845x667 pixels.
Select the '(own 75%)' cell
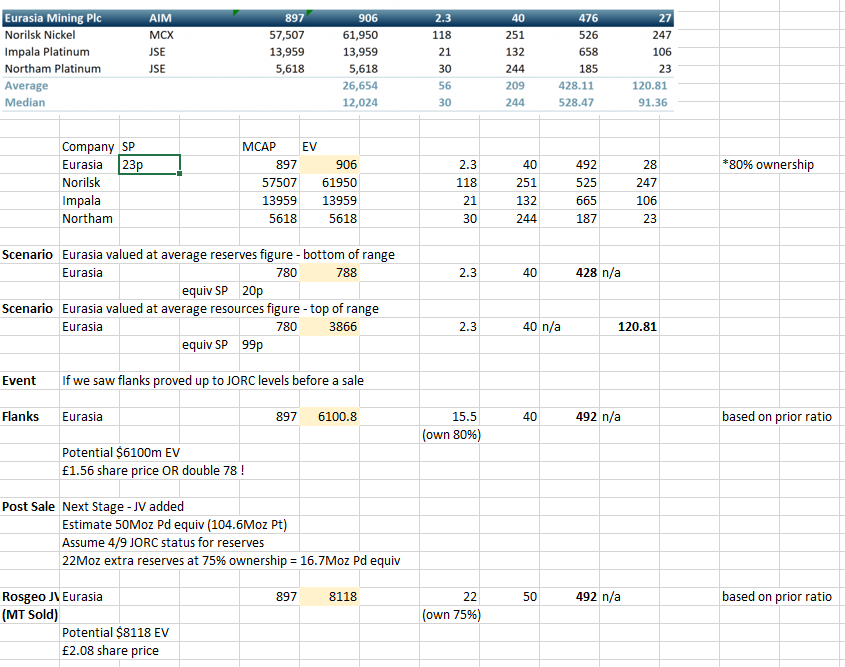(x=451, y=614)
